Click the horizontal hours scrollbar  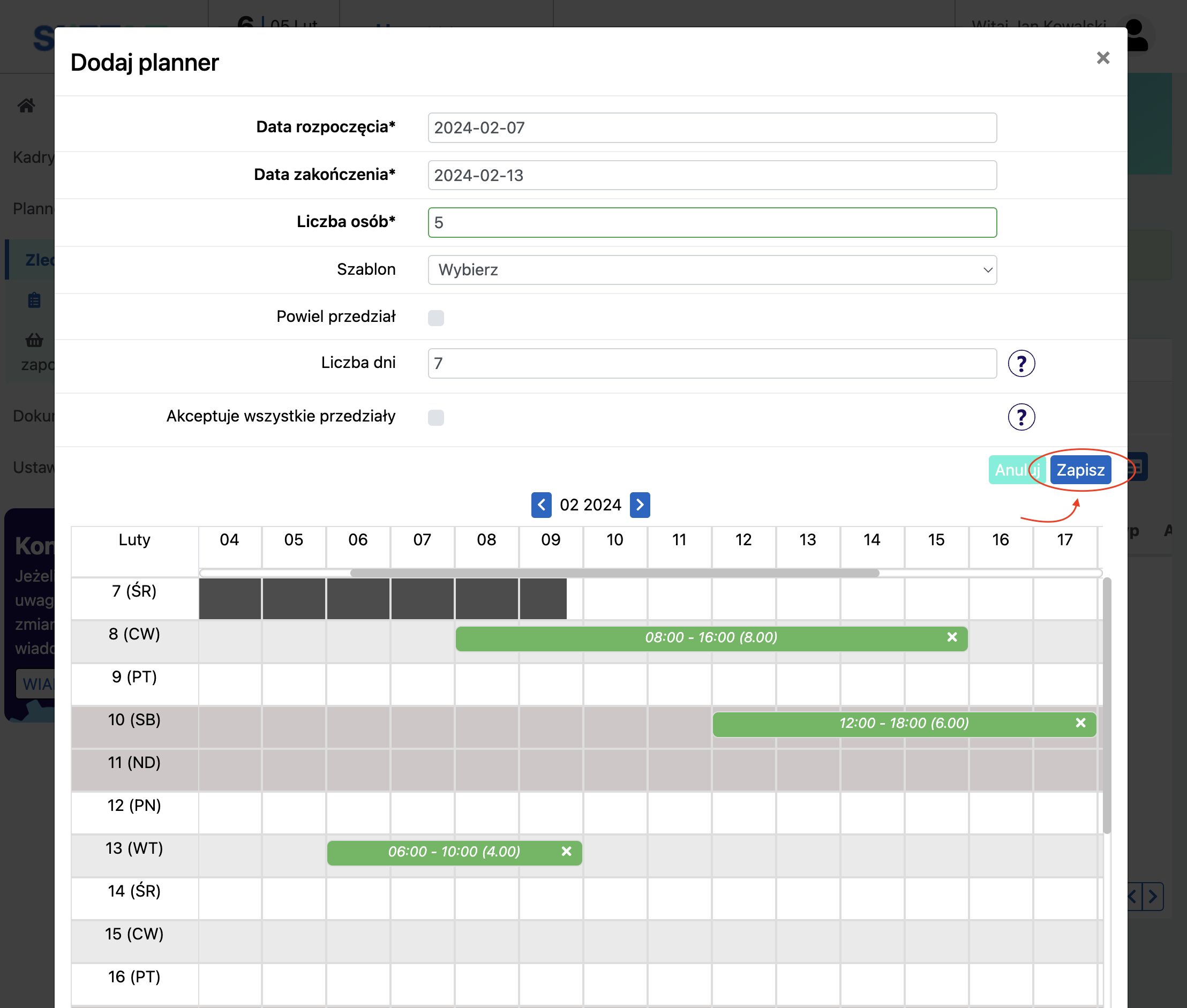(614, 573)
